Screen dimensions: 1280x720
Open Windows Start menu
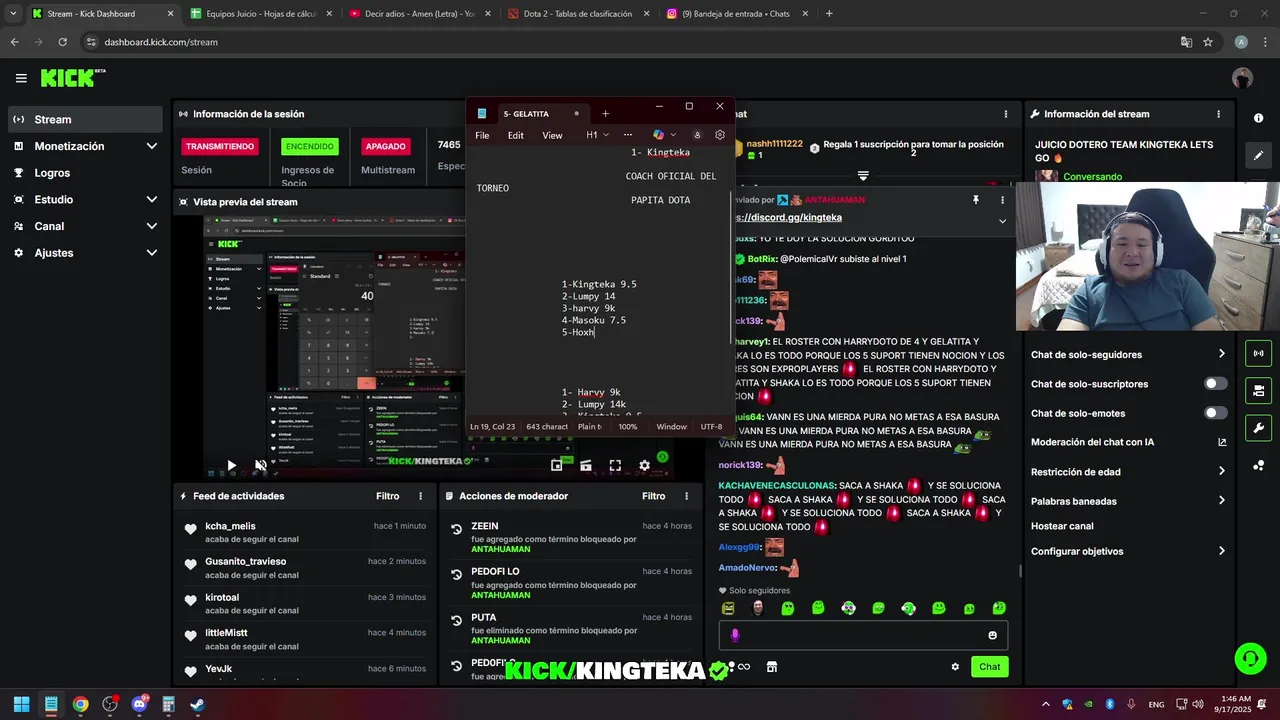[x=21, y=704]
